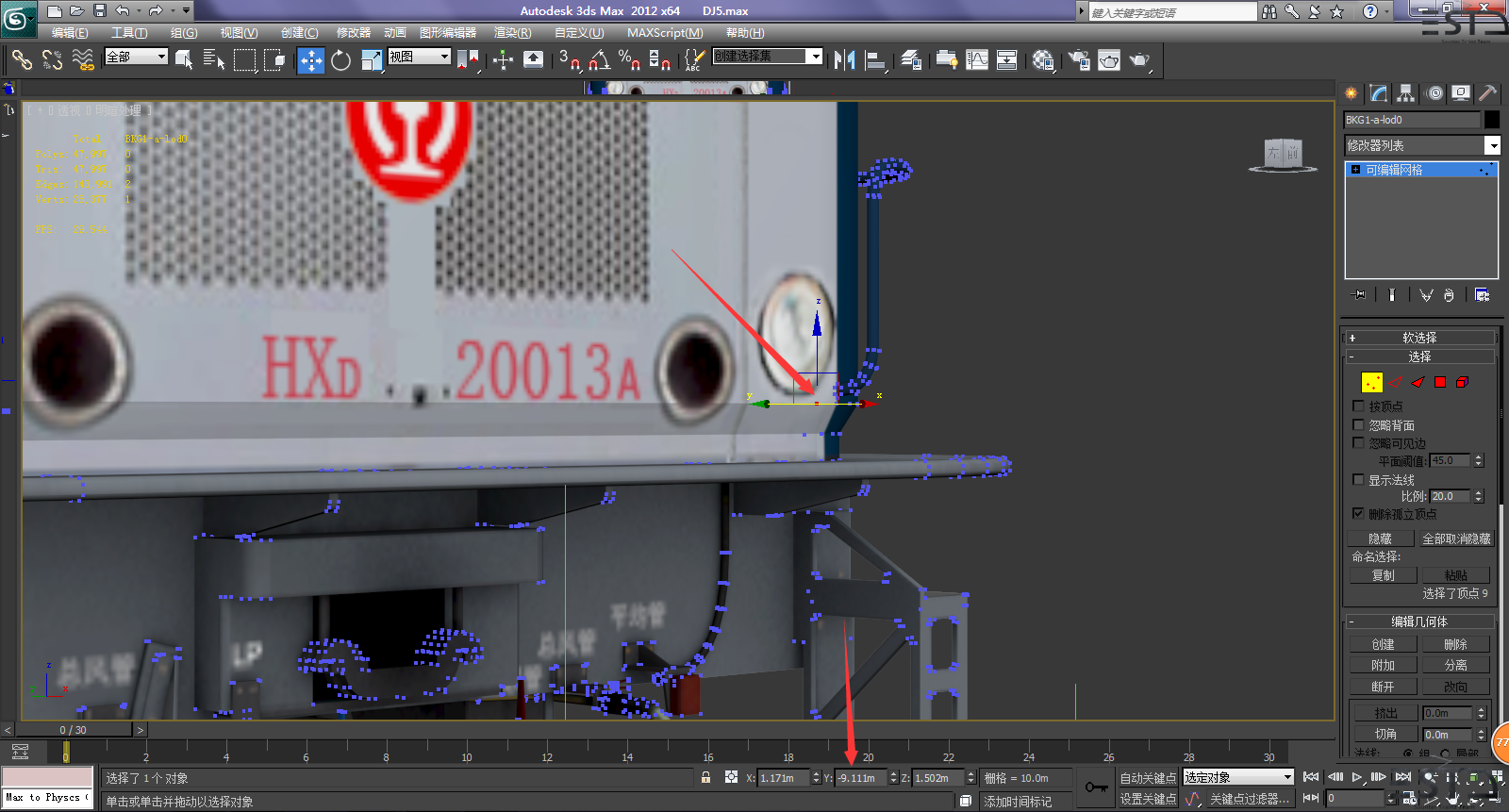1509x812 pixels.
Task: Click Use Pivot Point Center icon
Action: pyautogui.click(x=469, y=59)
